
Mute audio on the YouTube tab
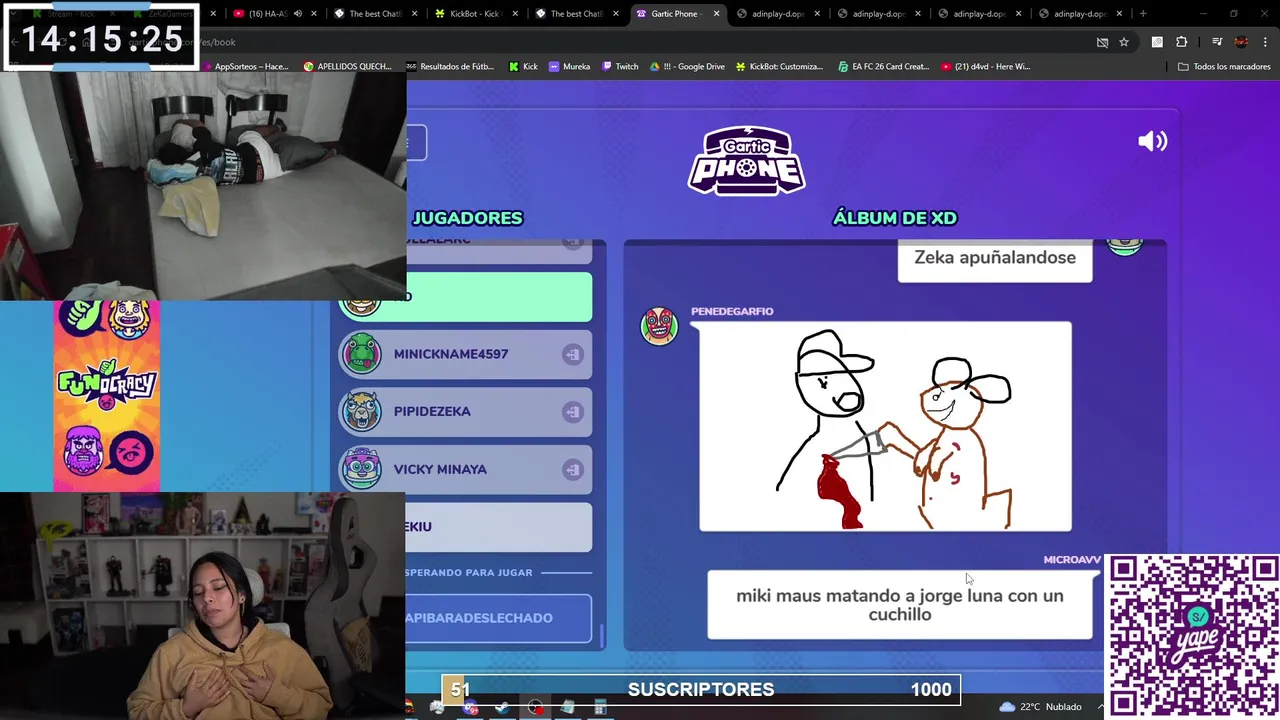[x=297, y=14]
